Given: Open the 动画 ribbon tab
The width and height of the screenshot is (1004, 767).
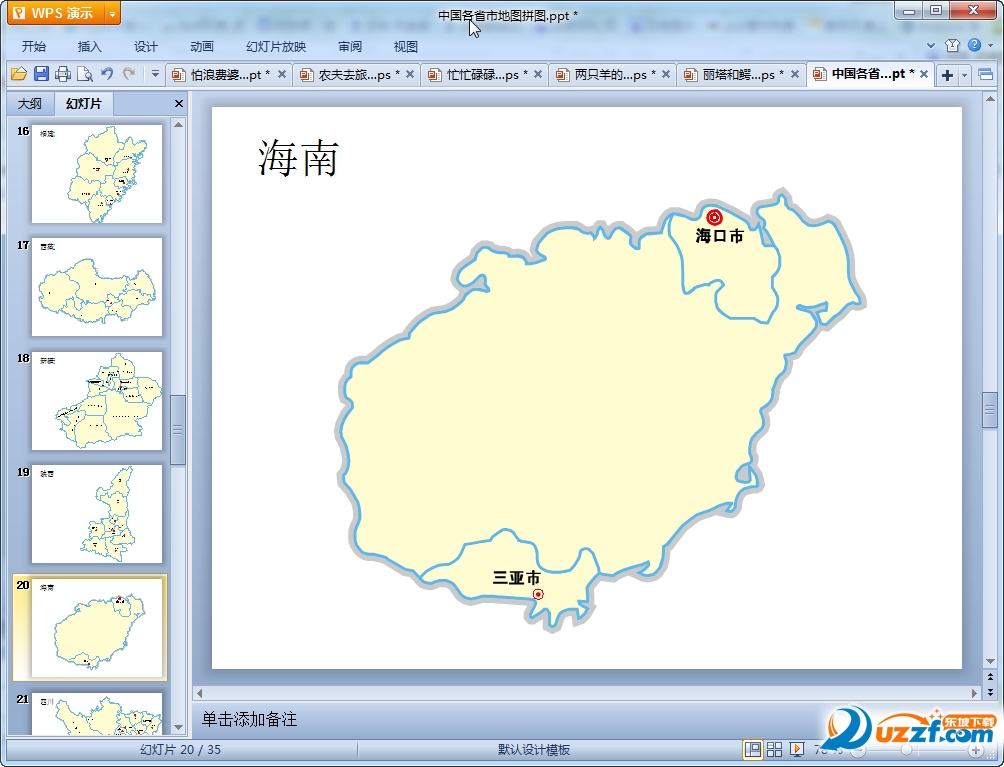Looking at the screenshot, I should pos(202,47).
